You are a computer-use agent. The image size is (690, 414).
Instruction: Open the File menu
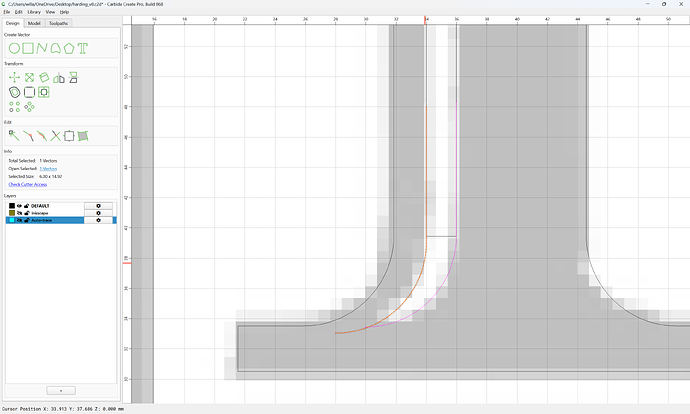click(x=7, y=12)
